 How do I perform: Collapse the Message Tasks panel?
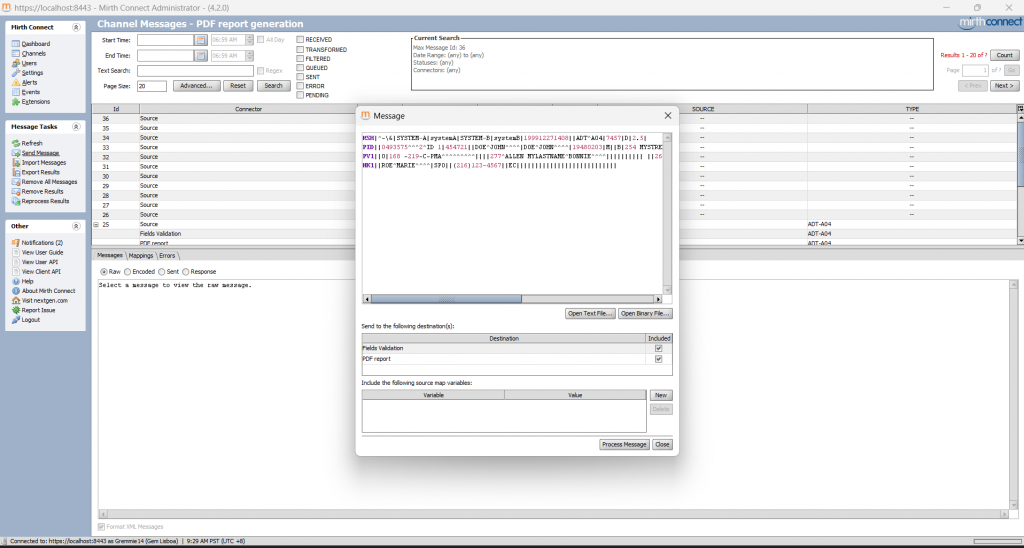tap(76, 127)
